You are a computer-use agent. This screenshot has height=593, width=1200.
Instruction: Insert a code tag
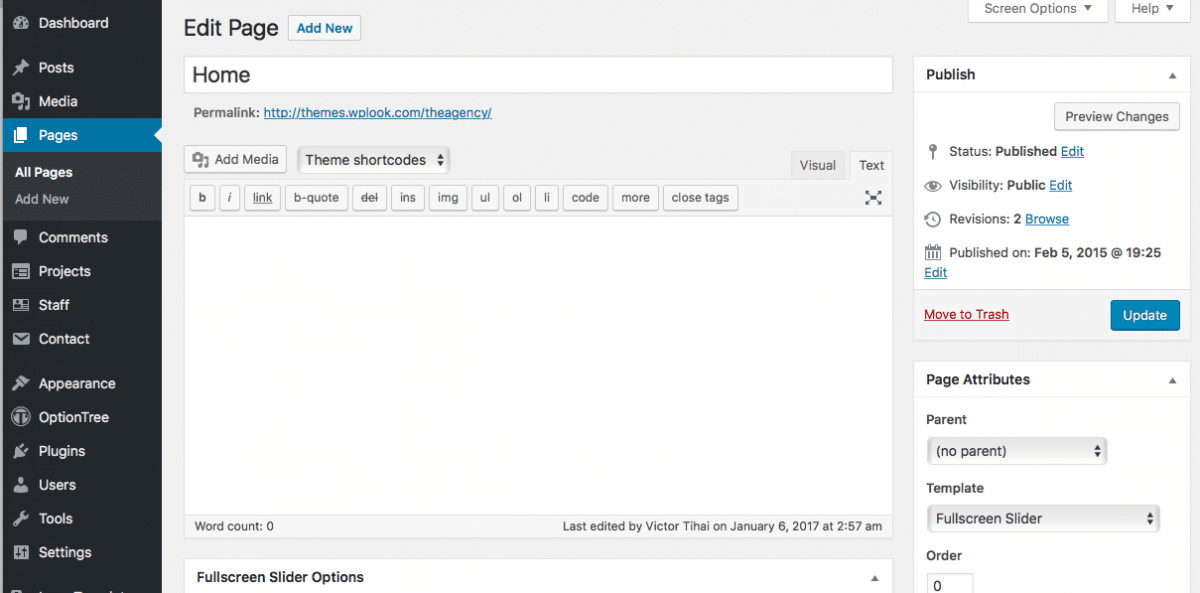point(585,197)
